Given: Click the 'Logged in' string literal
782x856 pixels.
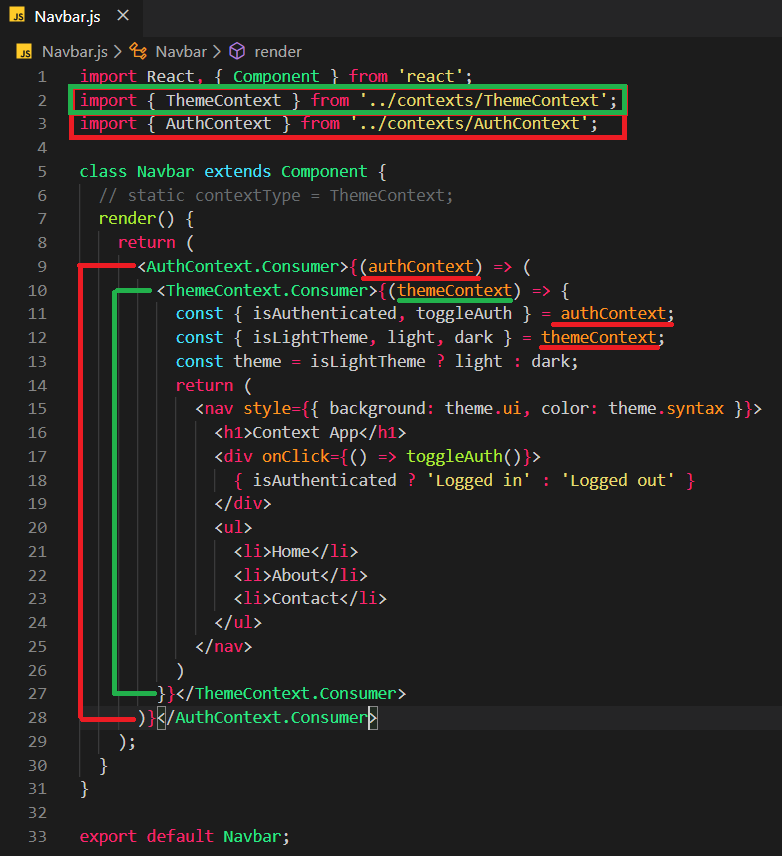Looking at the screenshot, I should coord(454,480).
